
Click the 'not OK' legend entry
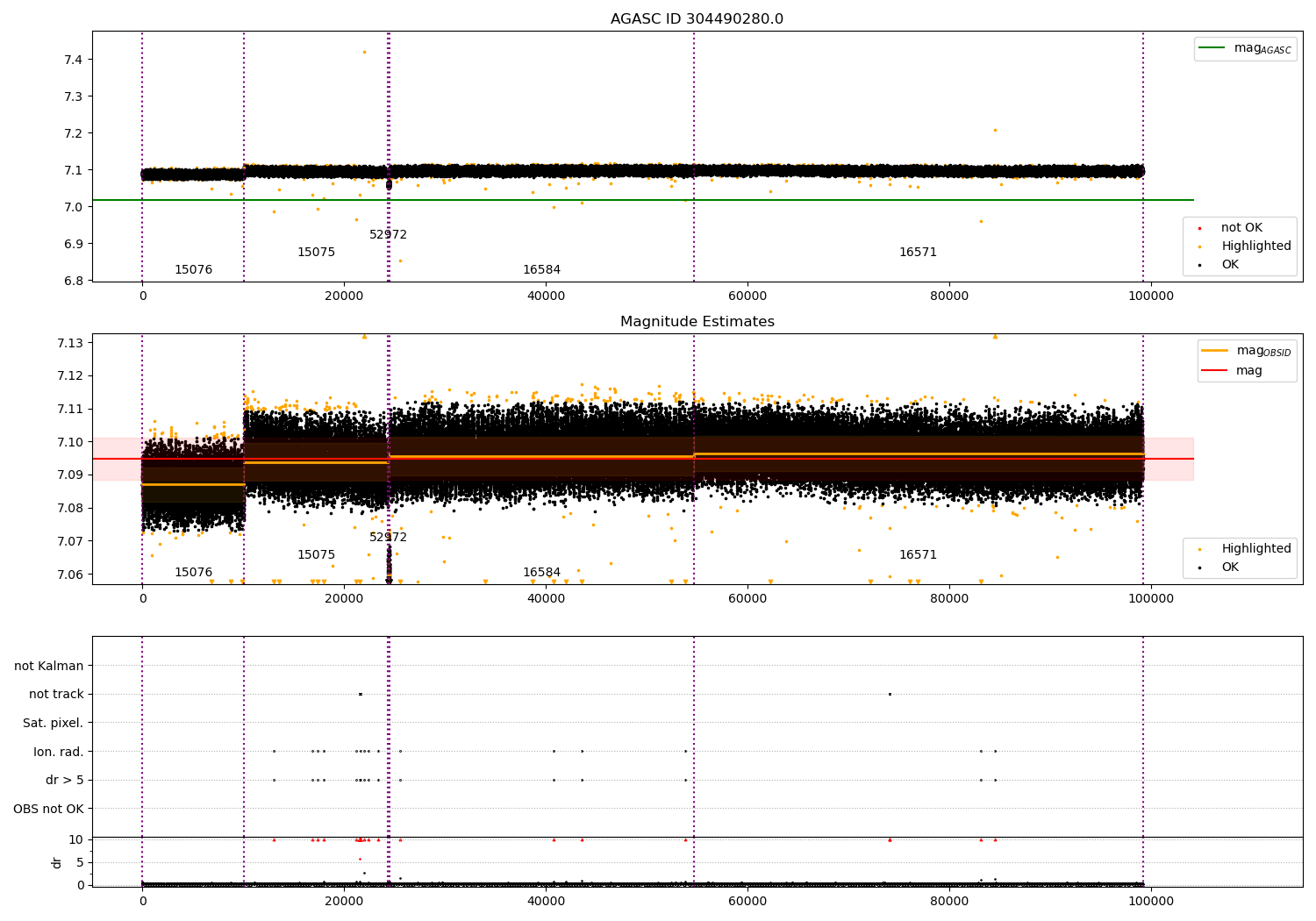click(1241, 228)
